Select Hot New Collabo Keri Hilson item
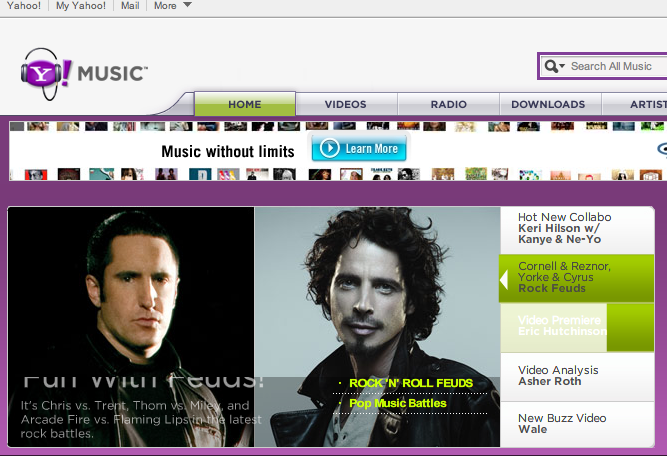Viewport: 667px width, 456px height. (x=577, y=230)
